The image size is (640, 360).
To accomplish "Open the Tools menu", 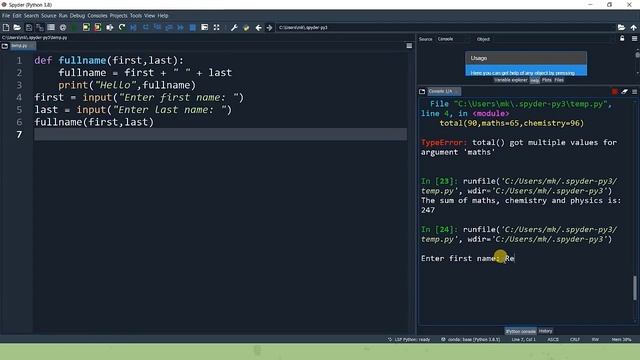I will pyautogui.click(x=136, y=16).
